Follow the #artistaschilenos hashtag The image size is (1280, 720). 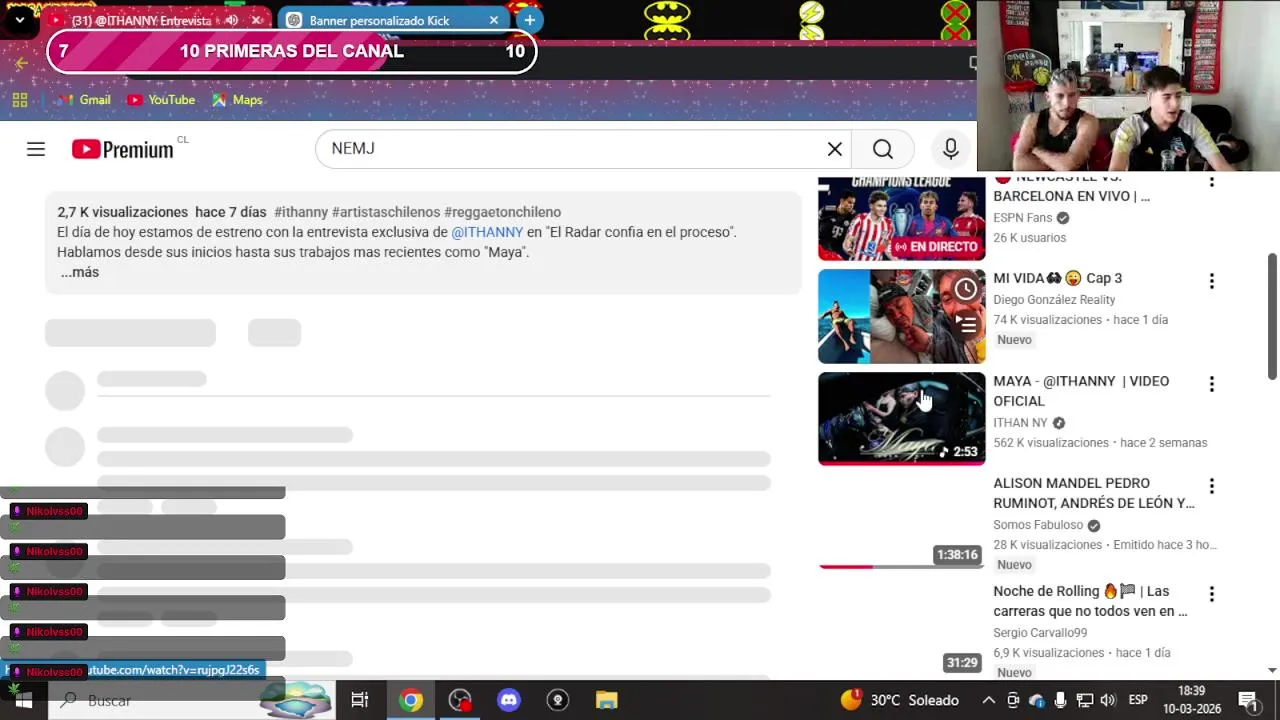pos(386,212)
